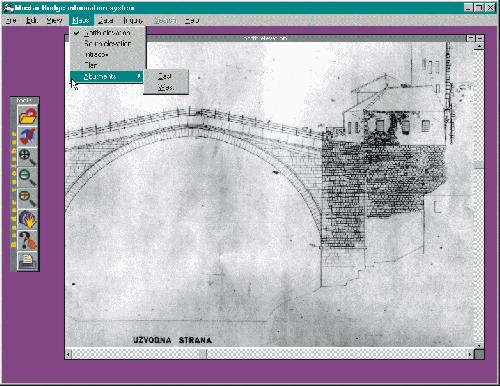The height and width of the screenshot is (386, 500).
Task: Select the green zoom-out magnifier tool
Action: click(28, 178)
